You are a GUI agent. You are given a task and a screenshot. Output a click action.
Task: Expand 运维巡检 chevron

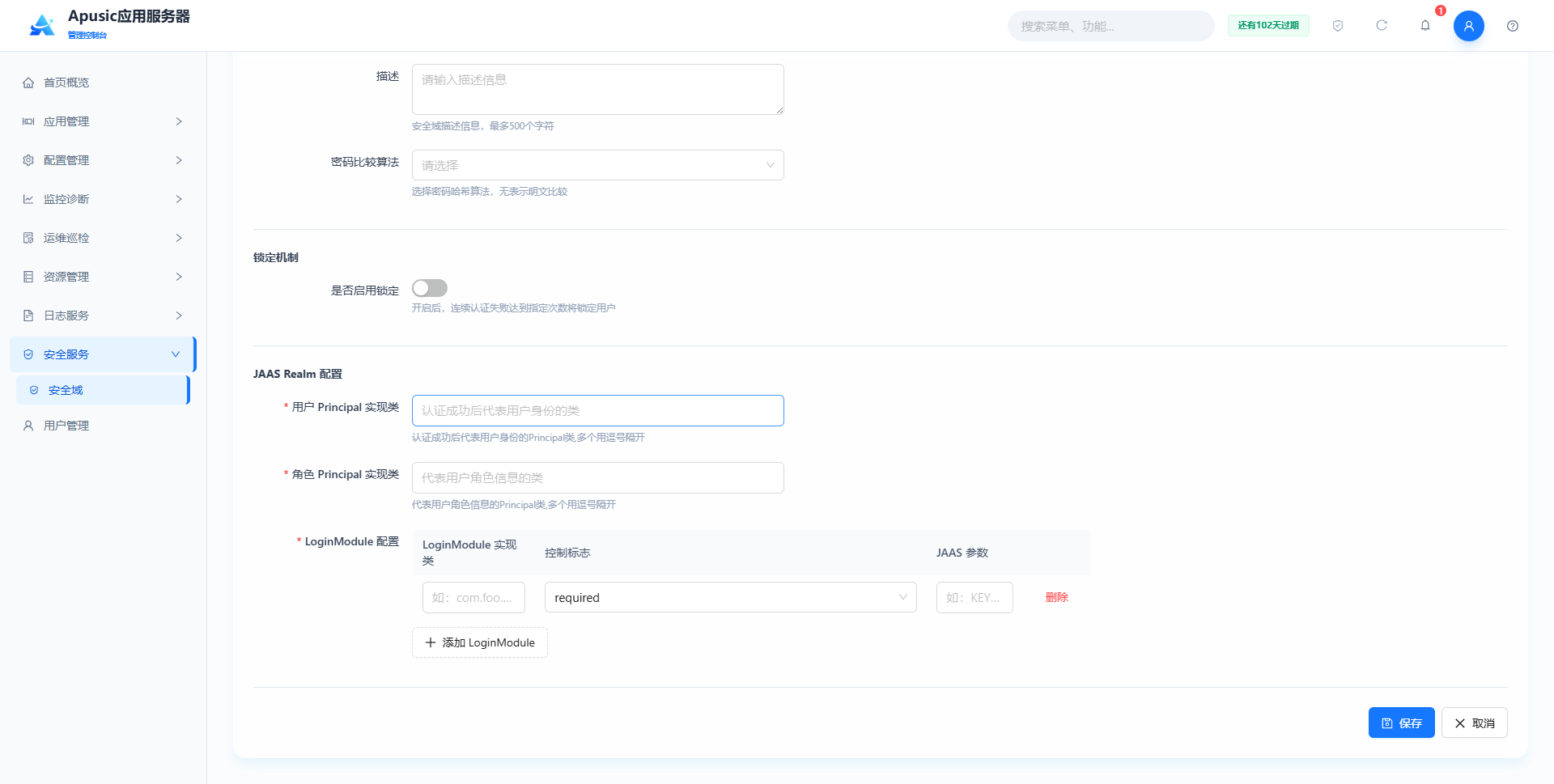tap(179, 238)
